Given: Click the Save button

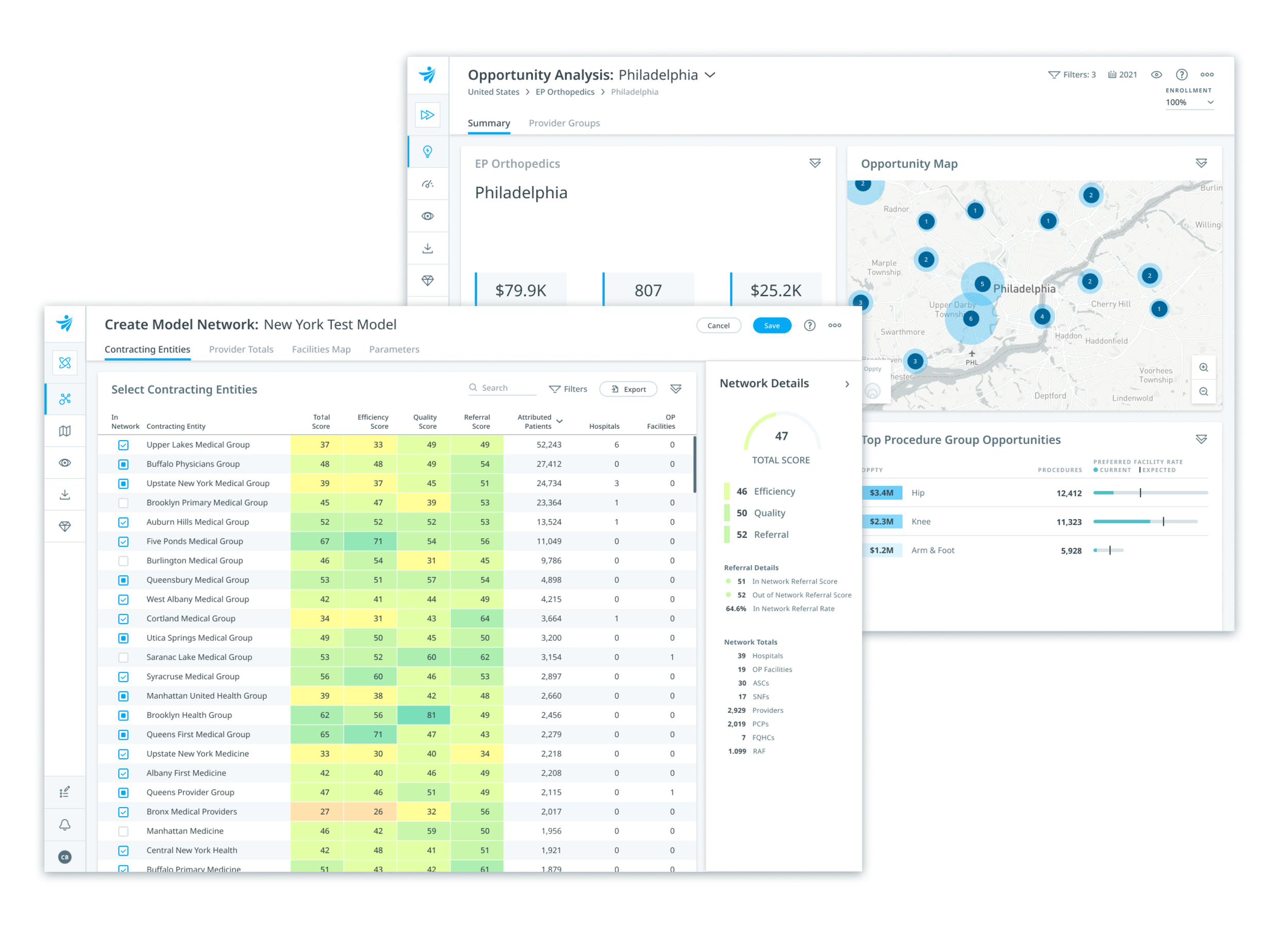Looking at the screenshot, I should (771, 325).
